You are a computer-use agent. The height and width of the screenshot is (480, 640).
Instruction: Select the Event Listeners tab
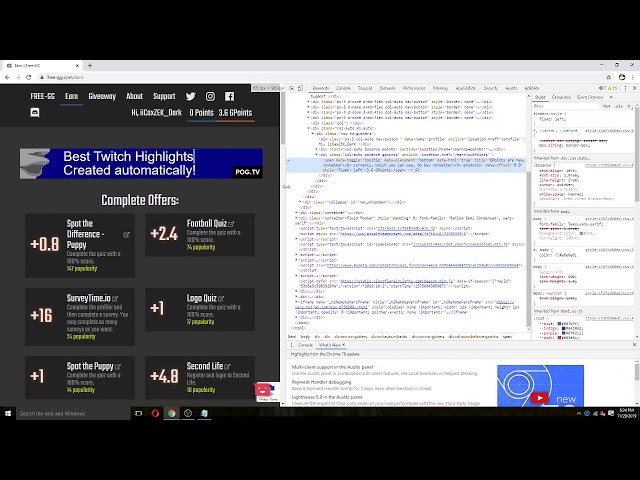point(590,97)
